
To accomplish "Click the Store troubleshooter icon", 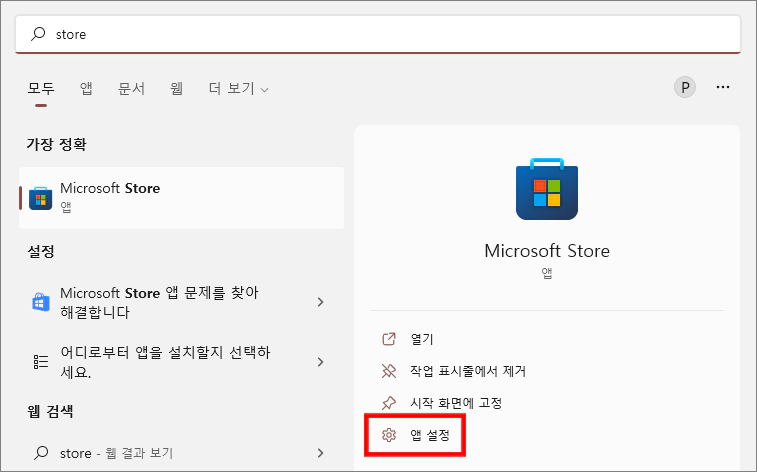I will pyautogui.click(x=41, y=302).
